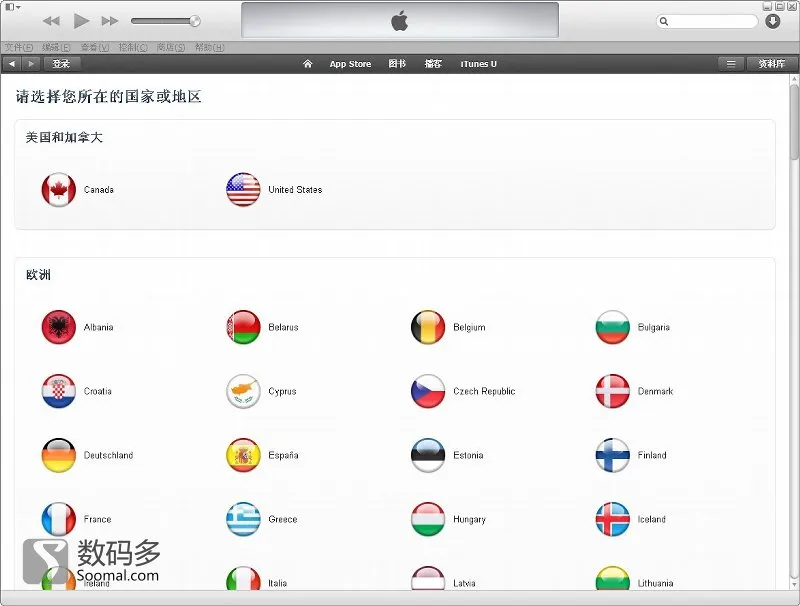Choose the Latvia country link
Viewport: 800px width, 606px height.
(x=464, y=583)
